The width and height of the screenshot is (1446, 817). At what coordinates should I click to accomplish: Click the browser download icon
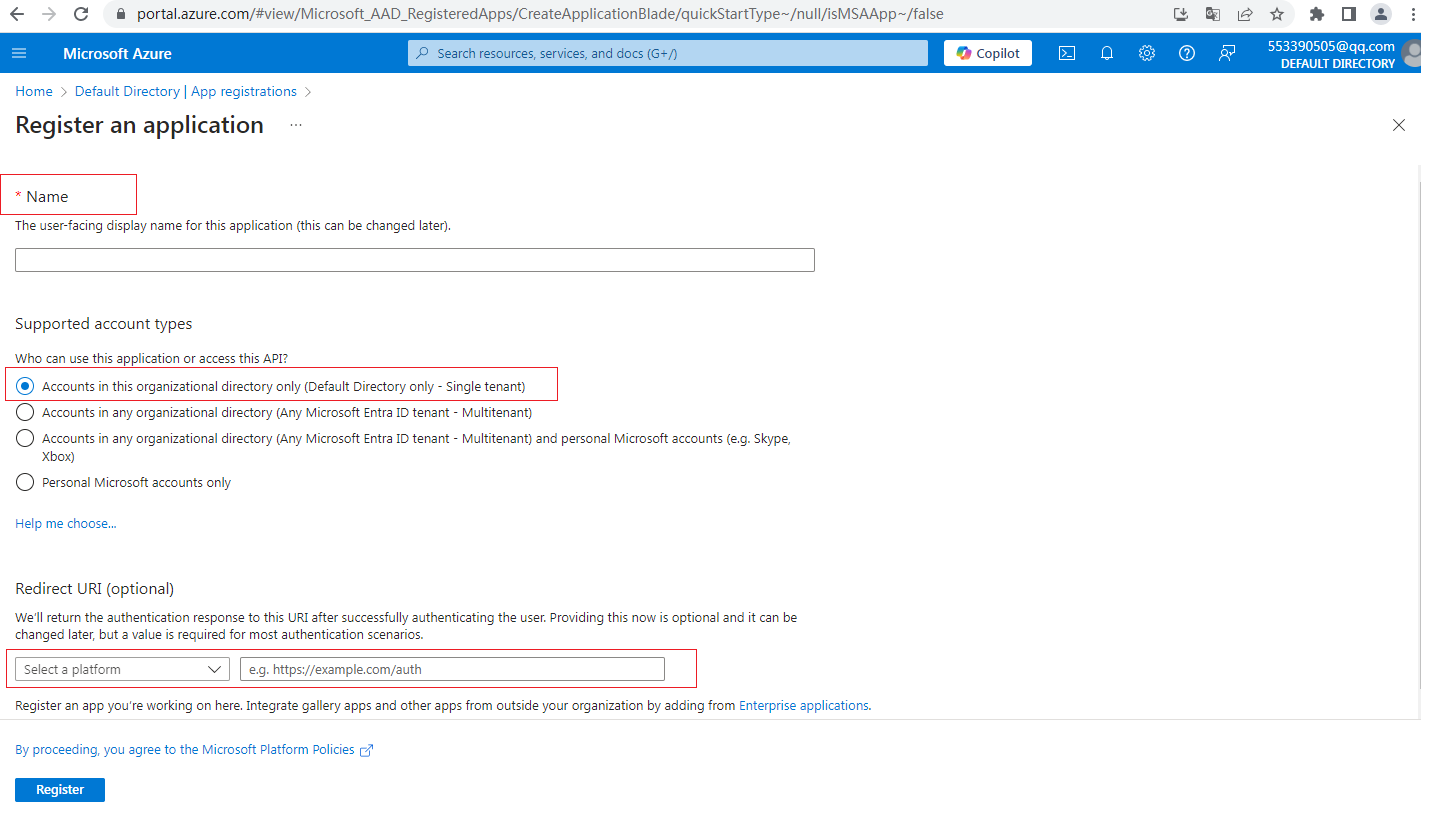(1181, 14)
